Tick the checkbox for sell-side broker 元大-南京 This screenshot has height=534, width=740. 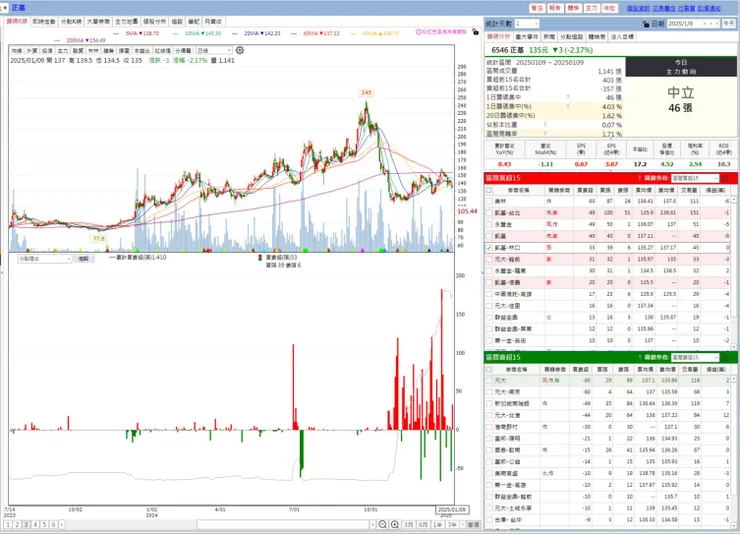[489, 392]
